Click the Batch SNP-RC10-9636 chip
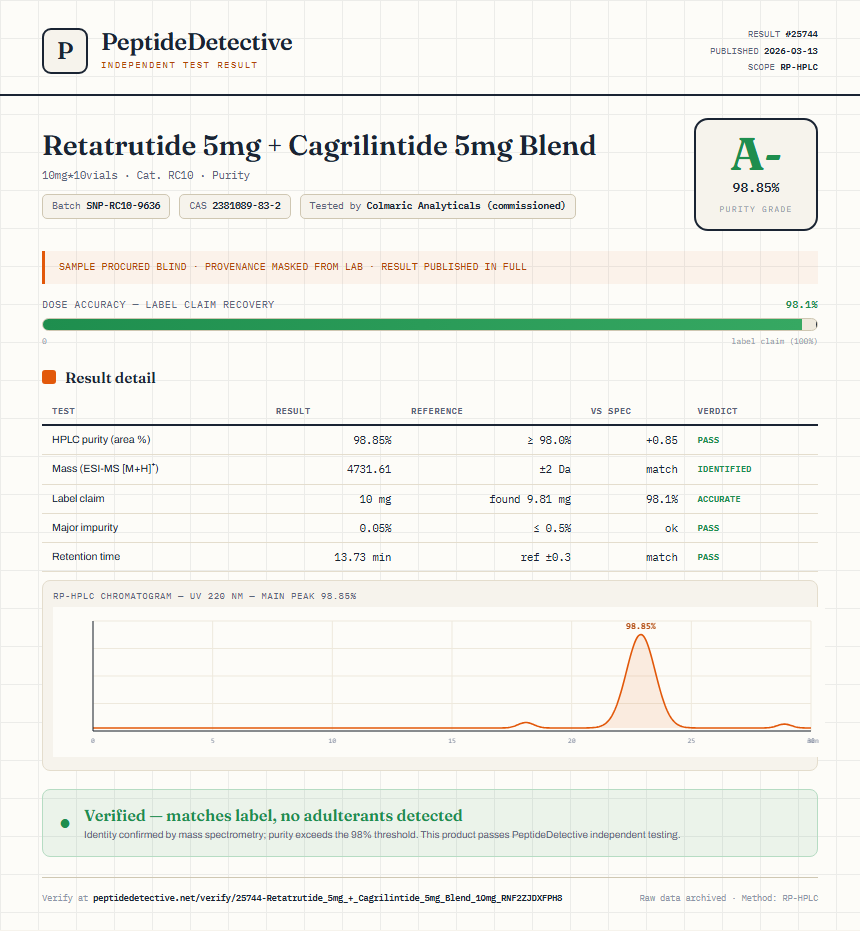860x931 pixels. (x=106, y=206)
